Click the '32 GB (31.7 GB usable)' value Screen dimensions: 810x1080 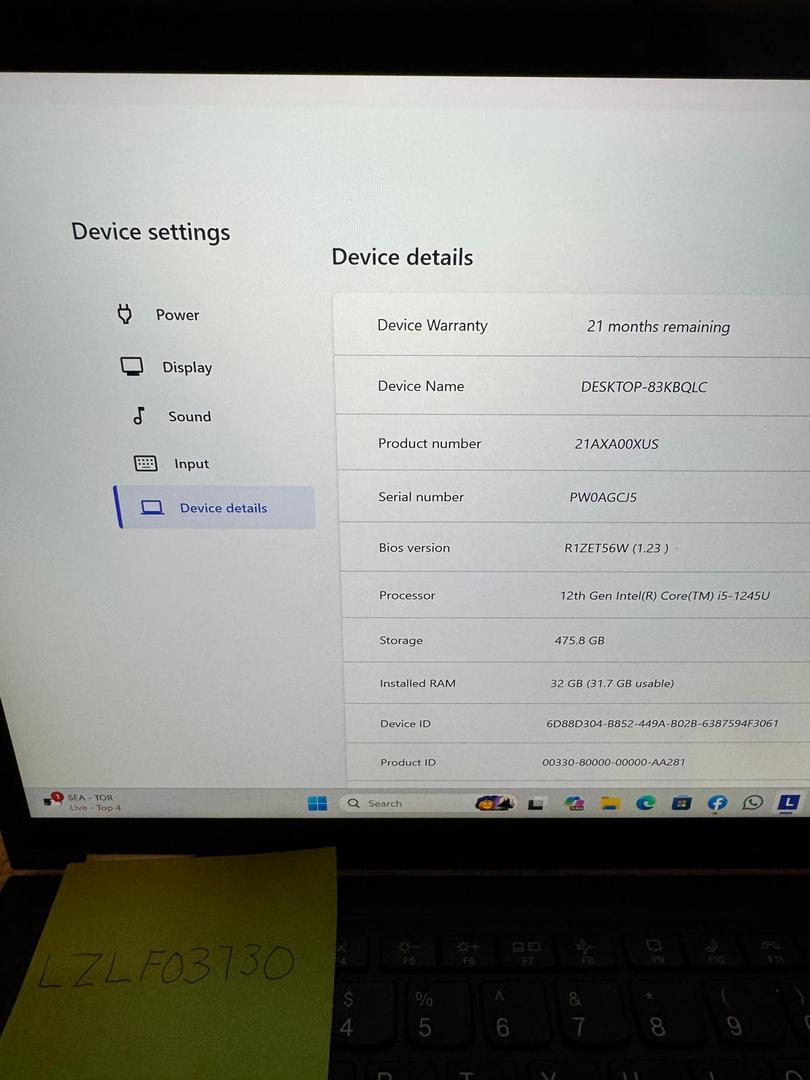(612, 683)
